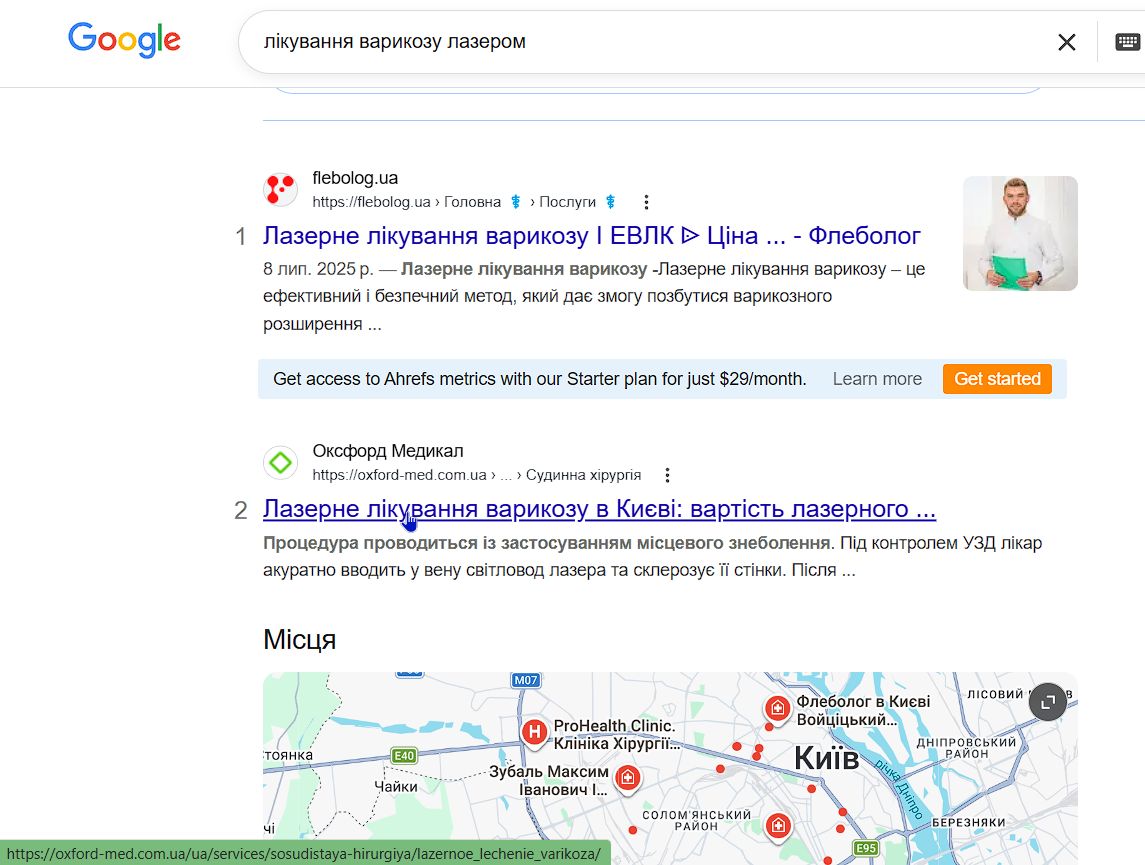Click Зубаль Максим Іванович label on map

click(549, 780)
